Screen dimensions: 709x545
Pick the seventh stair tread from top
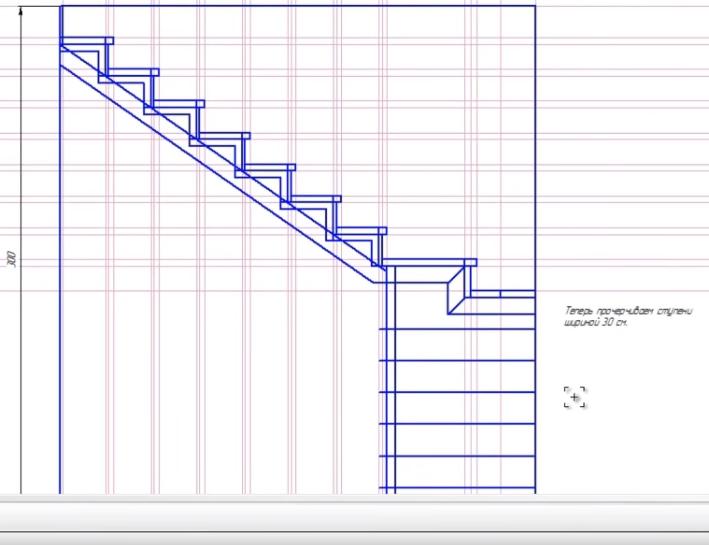click(360, 231)
